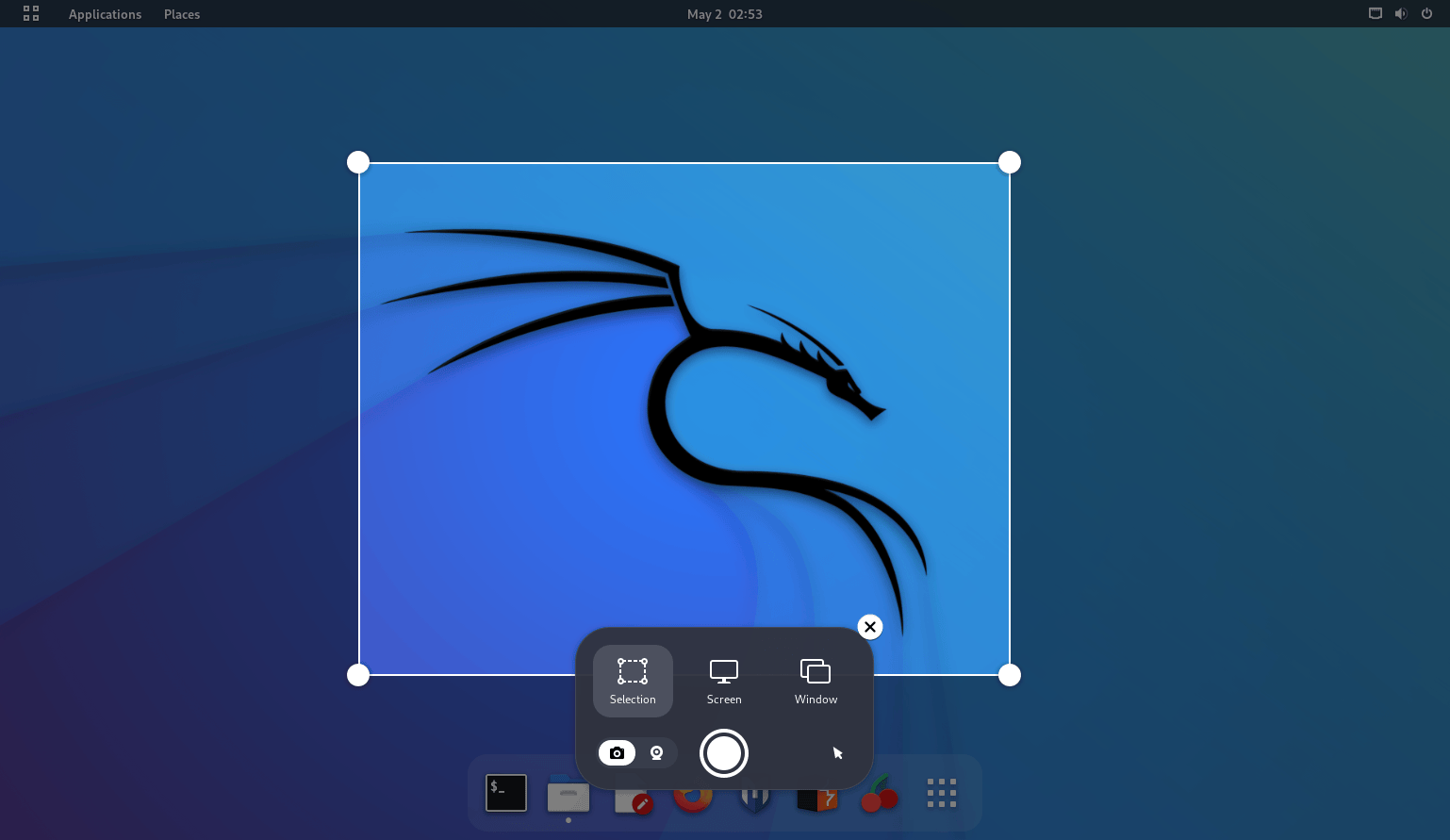
Task: Open the Files manager in the dock
Action: tap(568, 796)
